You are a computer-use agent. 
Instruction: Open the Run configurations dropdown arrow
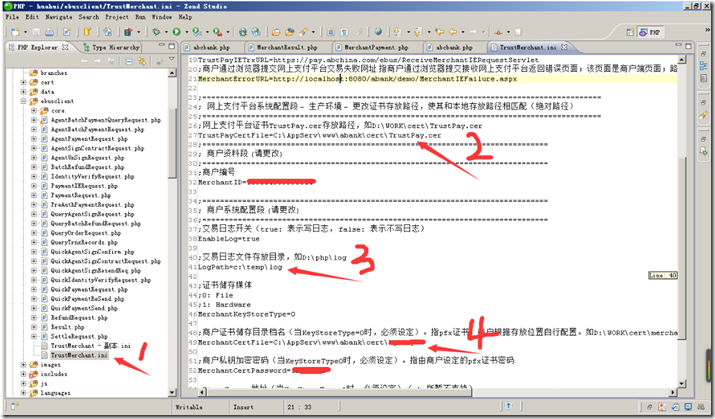click(x=186, y=32)
